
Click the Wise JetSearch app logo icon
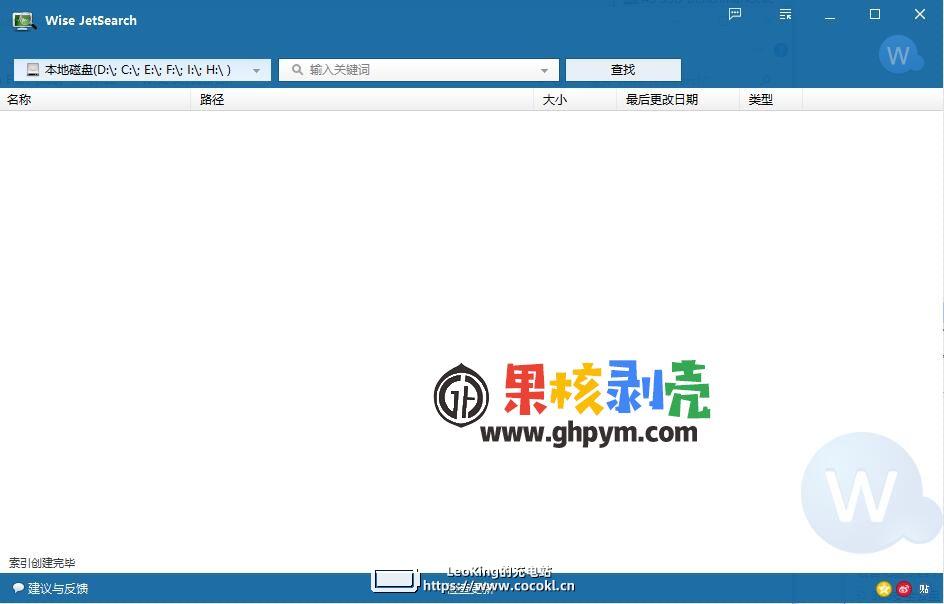click(x=24, y=20)
